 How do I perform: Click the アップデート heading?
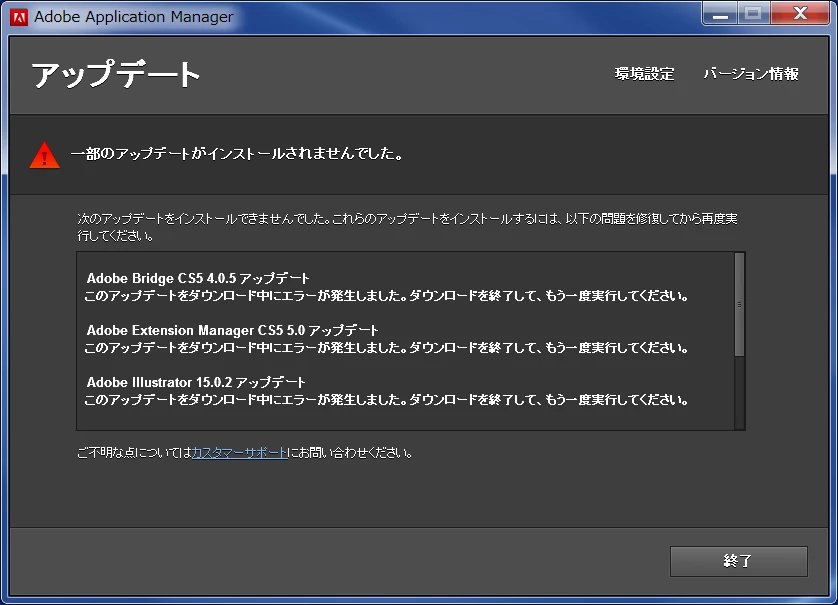pos(115,74)
